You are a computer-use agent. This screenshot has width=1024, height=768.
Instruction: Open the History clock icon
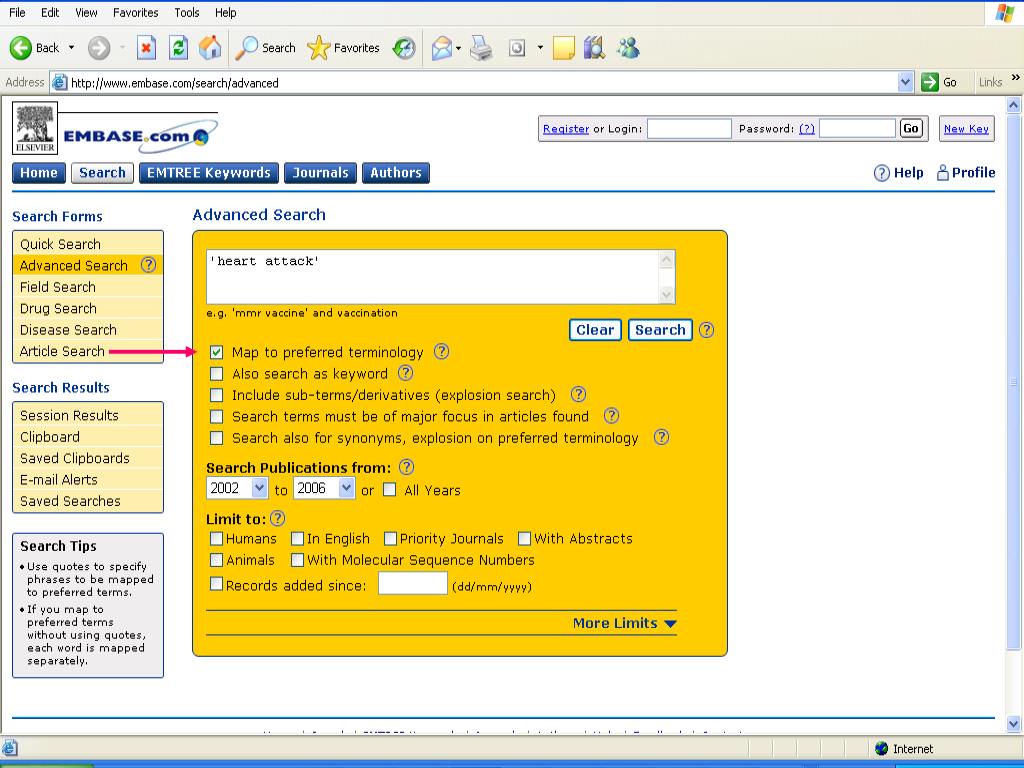pos(404,48)
